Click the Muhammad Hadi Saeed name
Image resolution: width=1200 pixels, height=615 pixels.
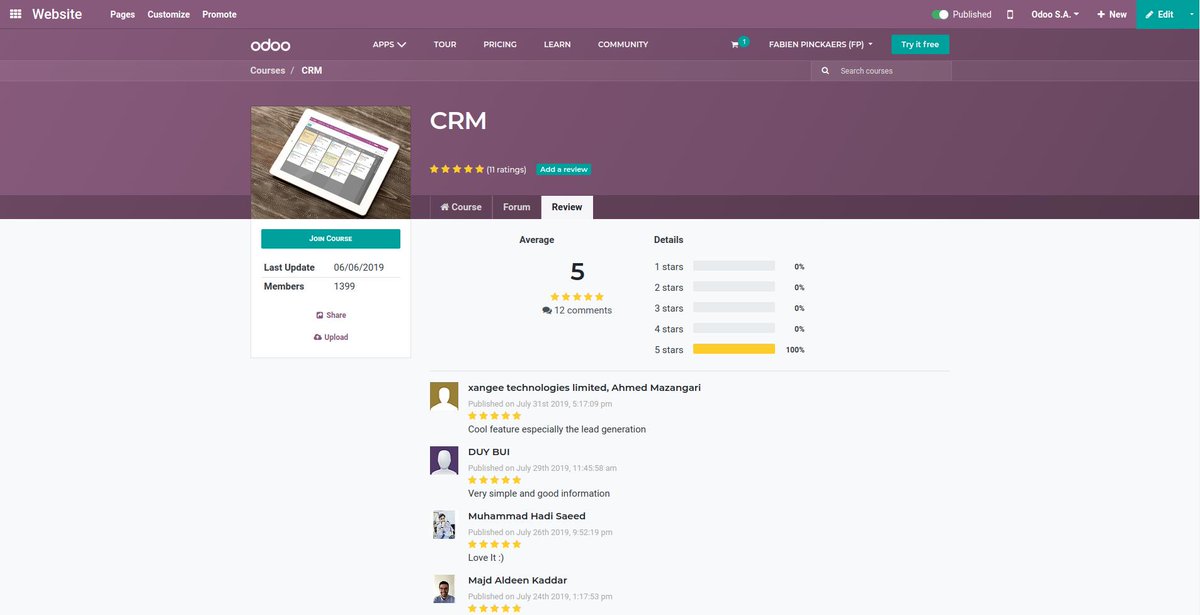[527, 516]
